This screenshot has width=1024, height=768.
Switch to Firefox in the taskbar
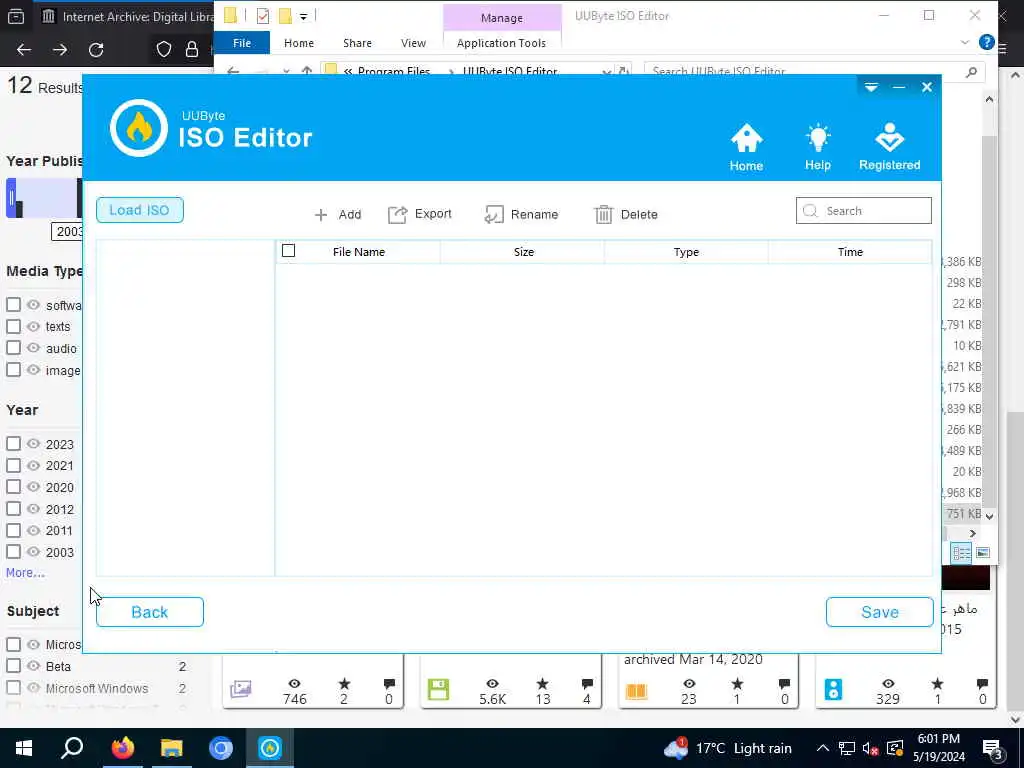pyautogui.click(x=122, y=748)
